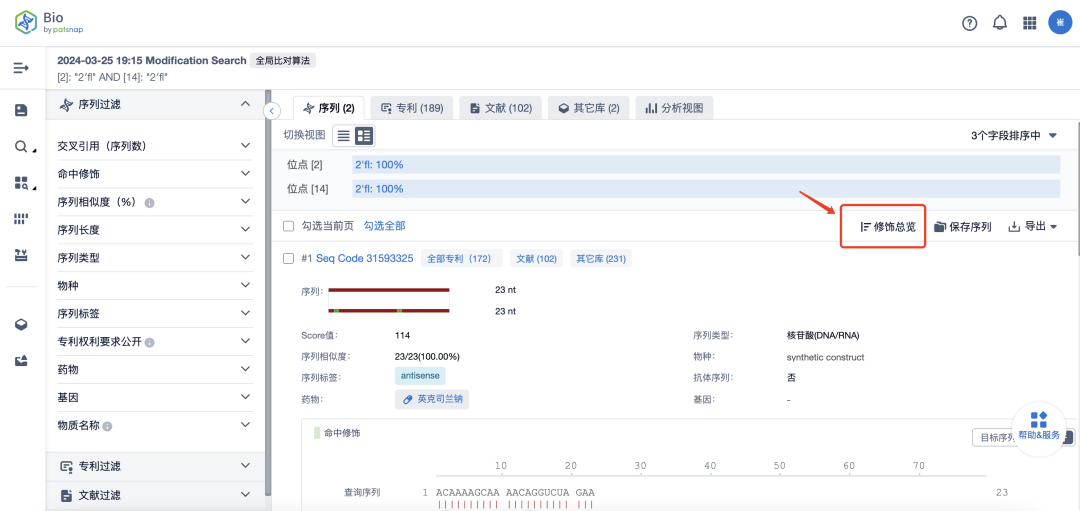This screenshot has height=511, width=1080.
Task: Open the 导出 dropdown
Action: pyautogui.click(x=1032, y=227)
